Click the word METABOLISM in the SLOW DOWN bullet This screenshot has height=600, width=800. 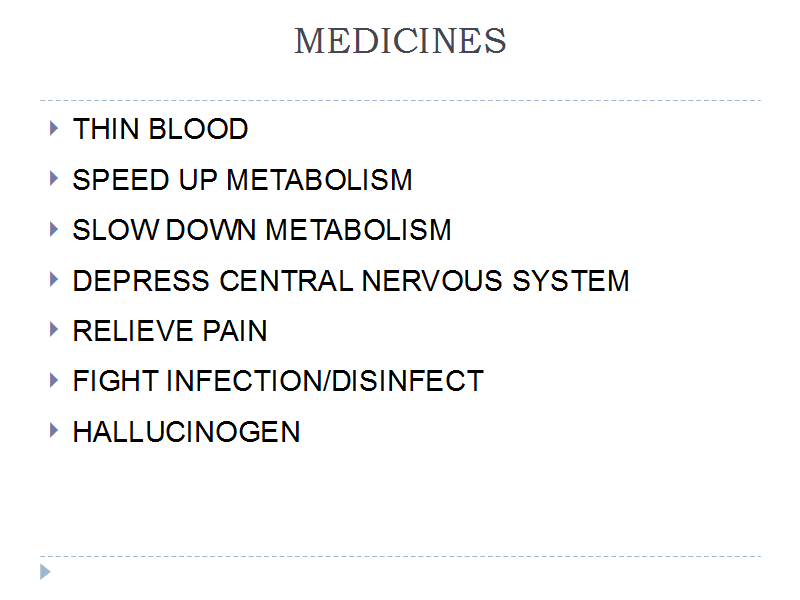pos(359,230)
